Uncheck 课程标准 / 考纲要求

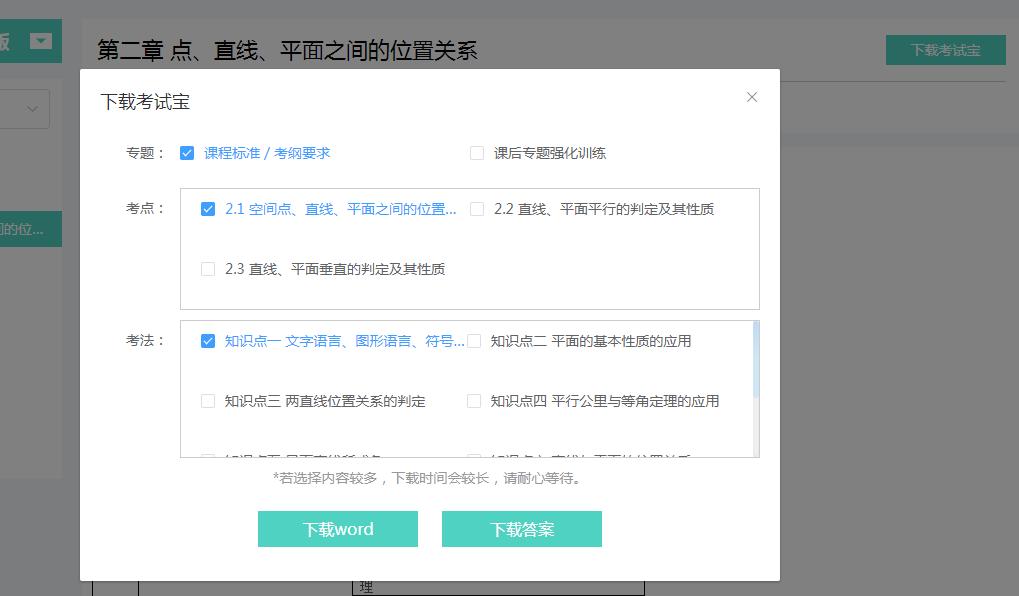tap(188, 152)
